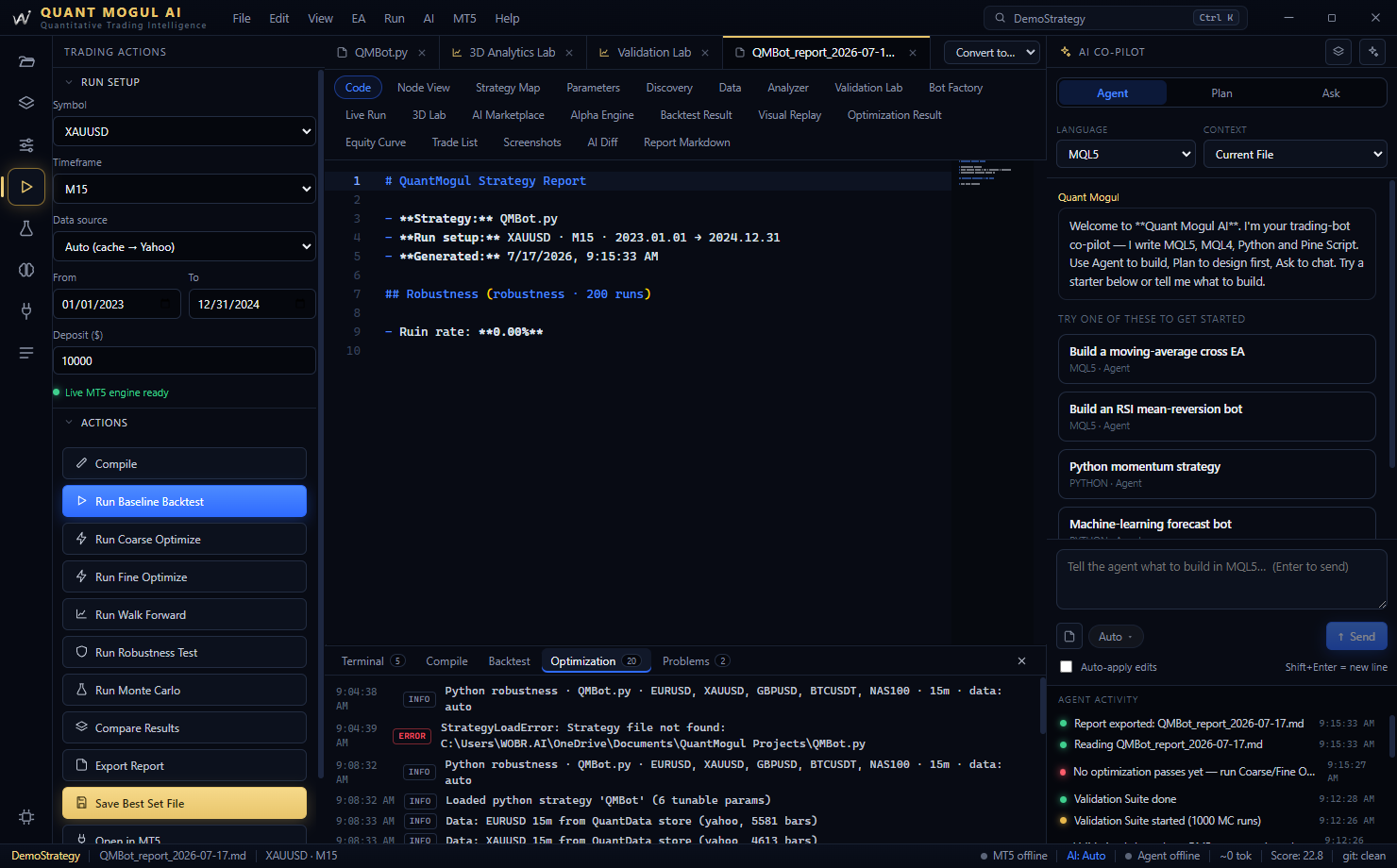Select the Python momentum strategy starter

(1217, 474)
